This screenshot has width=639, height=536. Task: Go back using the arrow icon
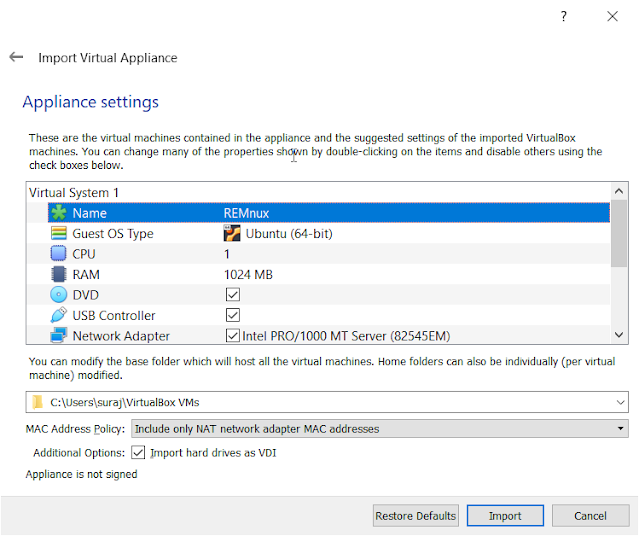pyautogui.click(x=16, y=58)
